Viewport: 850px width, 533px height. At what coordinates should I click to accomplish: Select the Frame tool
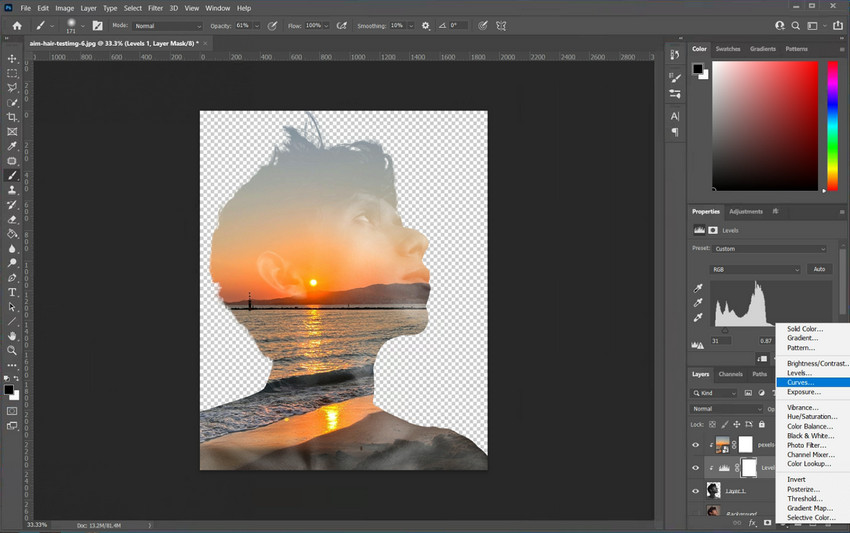tap(12, 132)
